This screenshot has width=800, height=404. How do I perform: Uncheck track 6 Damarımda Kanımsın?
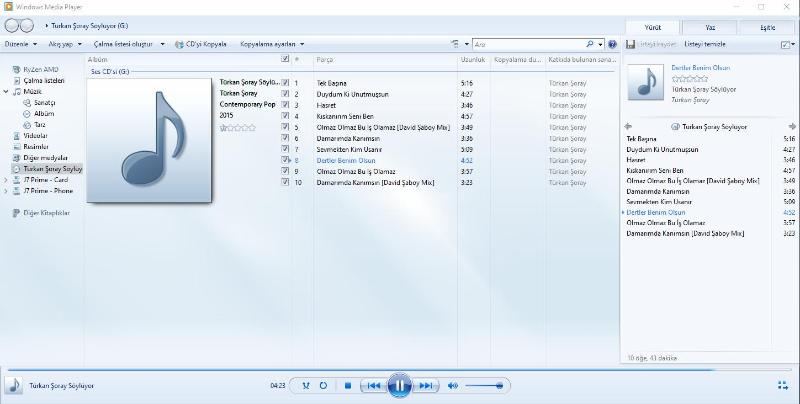285,138
